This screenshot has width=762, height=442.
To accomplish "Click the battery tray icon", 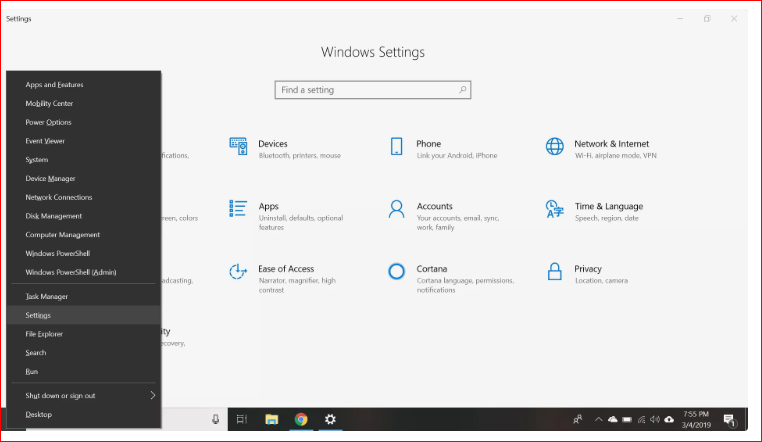I will 627,419.
